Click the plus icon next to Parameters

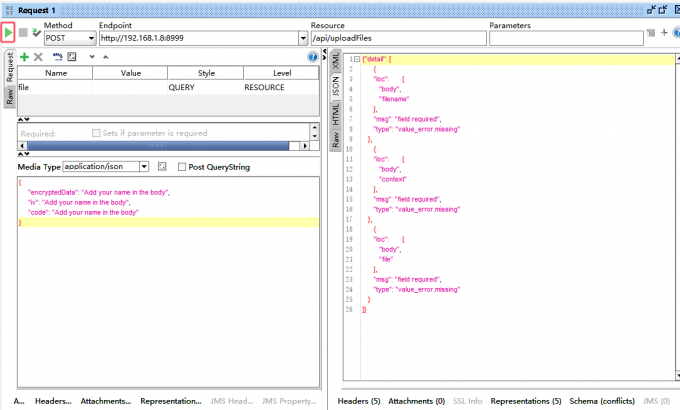(664, 33)
